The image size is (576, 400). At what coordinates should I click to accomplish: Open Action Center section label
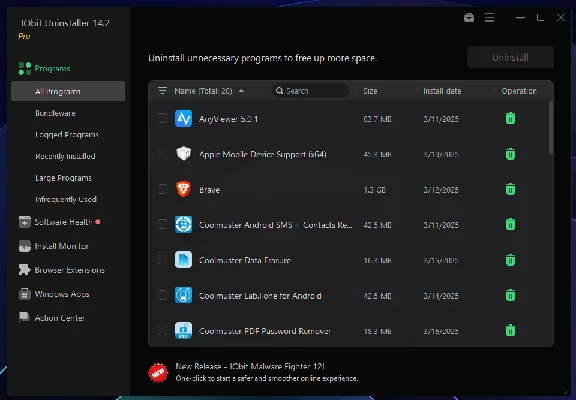pyautogui.click(x=60, y=318)
